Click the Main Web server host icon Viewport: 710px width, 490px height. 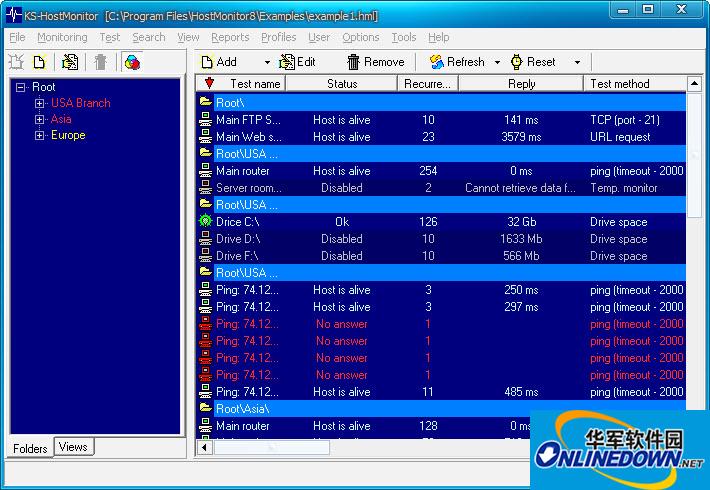(x=206, y=136)
